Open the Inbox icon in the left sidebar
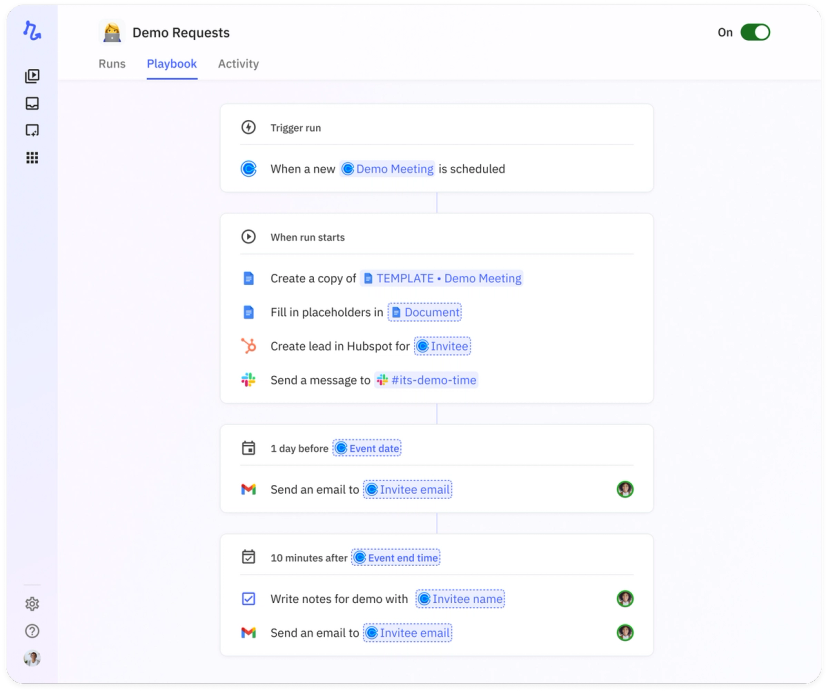This screenshot has height=692, width=828. pyautogui.click(x=31, y=103)
